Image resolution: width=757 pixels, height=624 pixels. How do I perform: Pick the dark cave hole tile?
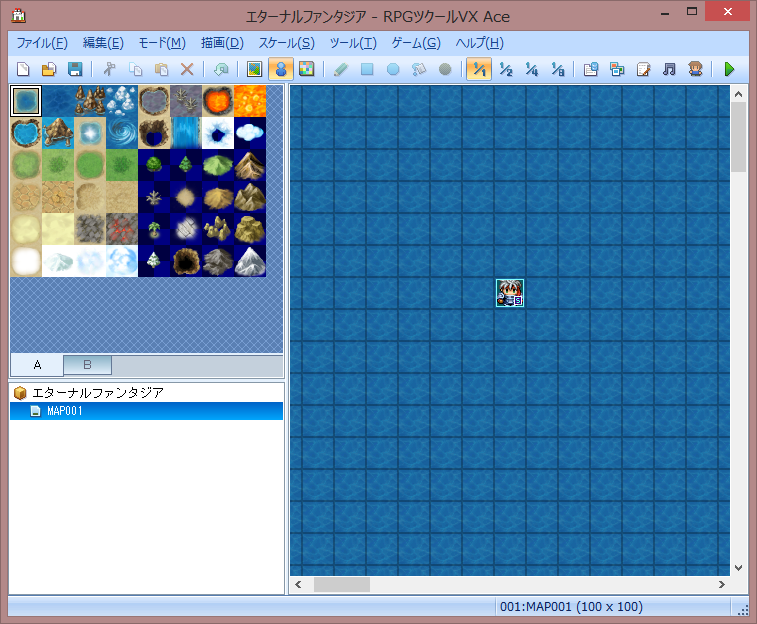coord(186,261)
